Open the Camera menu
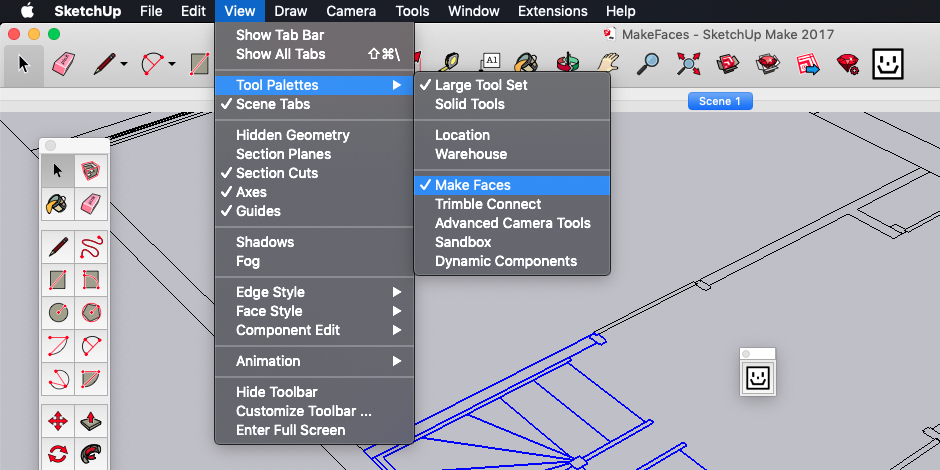Viewport: 940px width, 470px height. click(351, 11)
